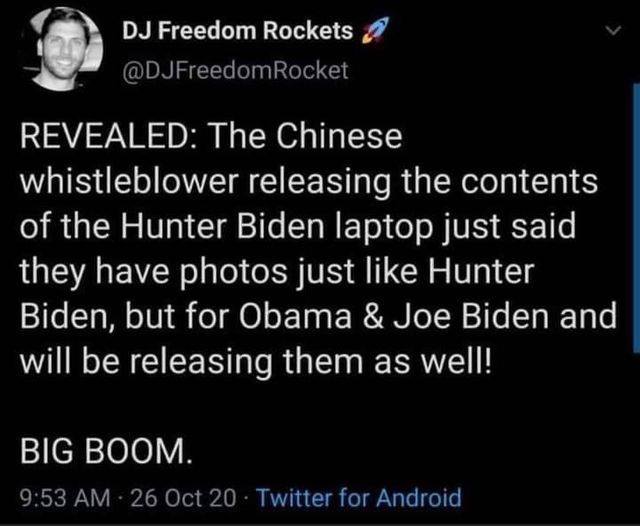The image size is (640, 526).
Task: Click the 9:53 AM timestamp
Action: (65, 498)
